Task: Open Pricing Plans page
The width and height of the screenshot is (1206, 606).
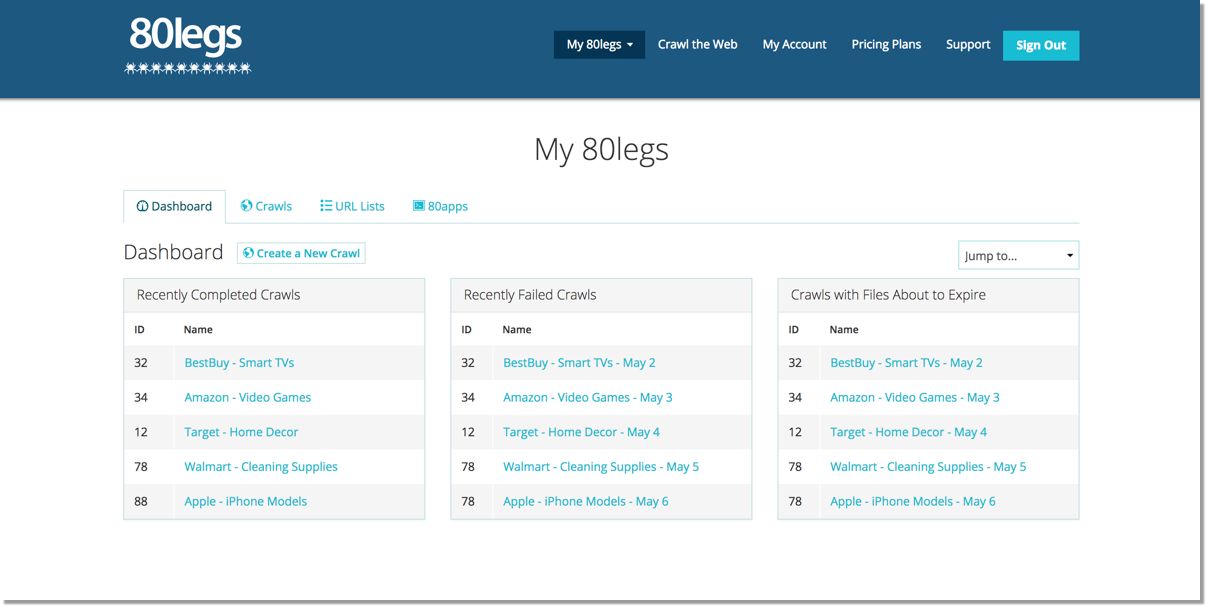Action: click(x=886, y=45)
